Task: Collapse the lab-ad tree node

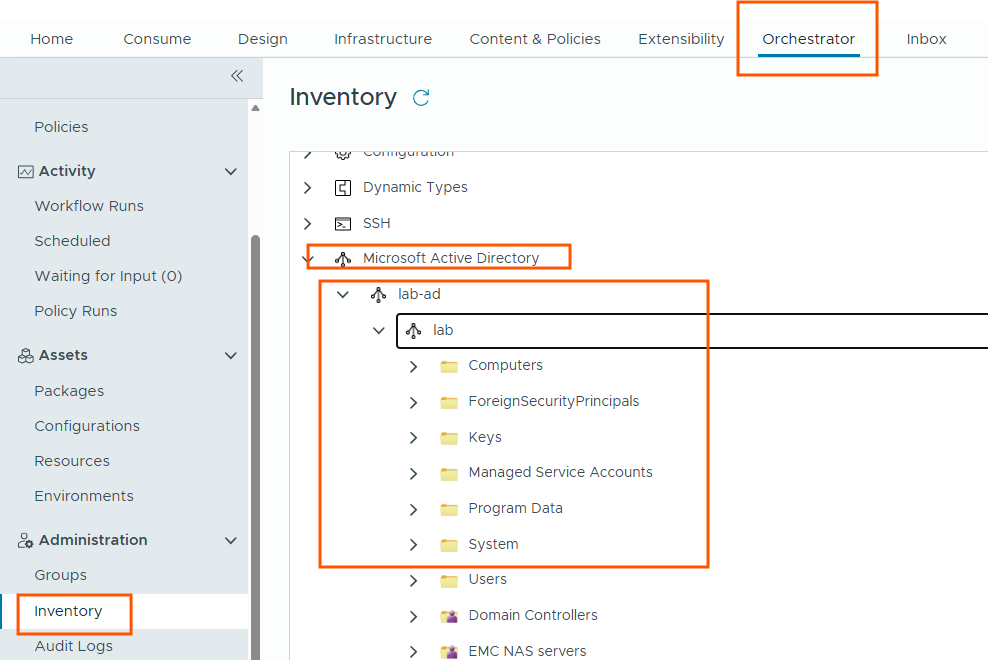Action: tap(343, 295)
